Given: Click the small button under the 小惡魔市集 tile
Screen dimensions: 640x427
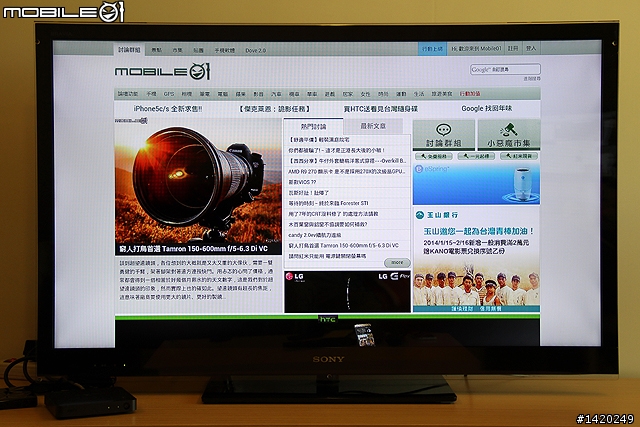Looking at the screenshot, I should pyautogui.click(x=519, y=156).
